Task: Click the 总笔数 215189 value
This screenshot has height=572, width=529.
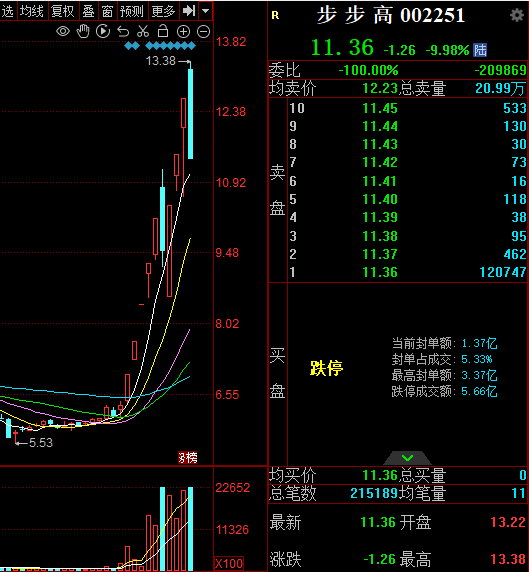Action: (x=374, y=493)
